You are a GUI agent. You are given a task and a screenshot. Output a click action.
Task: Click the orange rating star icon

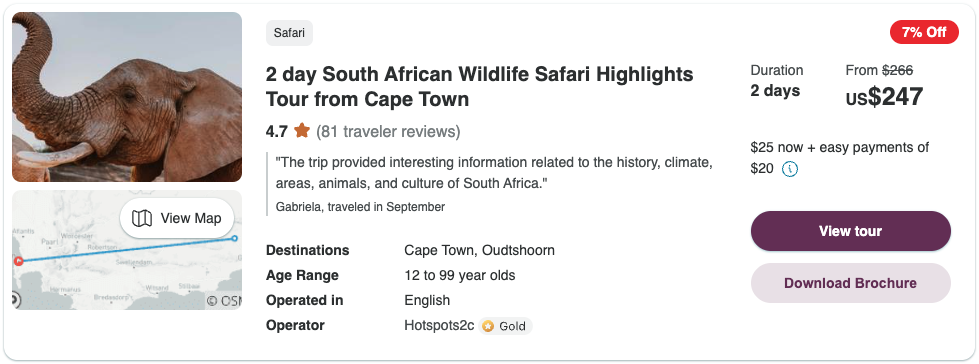(302, 131)
